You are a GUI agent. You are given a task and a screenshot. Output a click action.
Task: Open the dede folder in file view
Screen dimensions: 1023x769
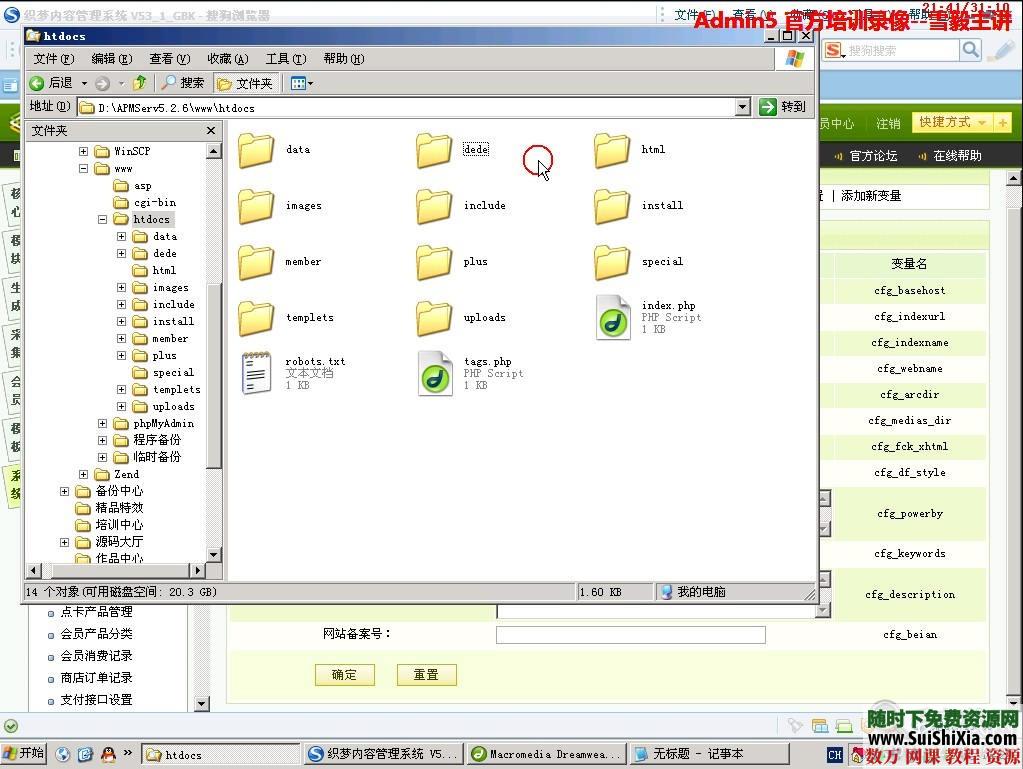[x=435, y=150]
